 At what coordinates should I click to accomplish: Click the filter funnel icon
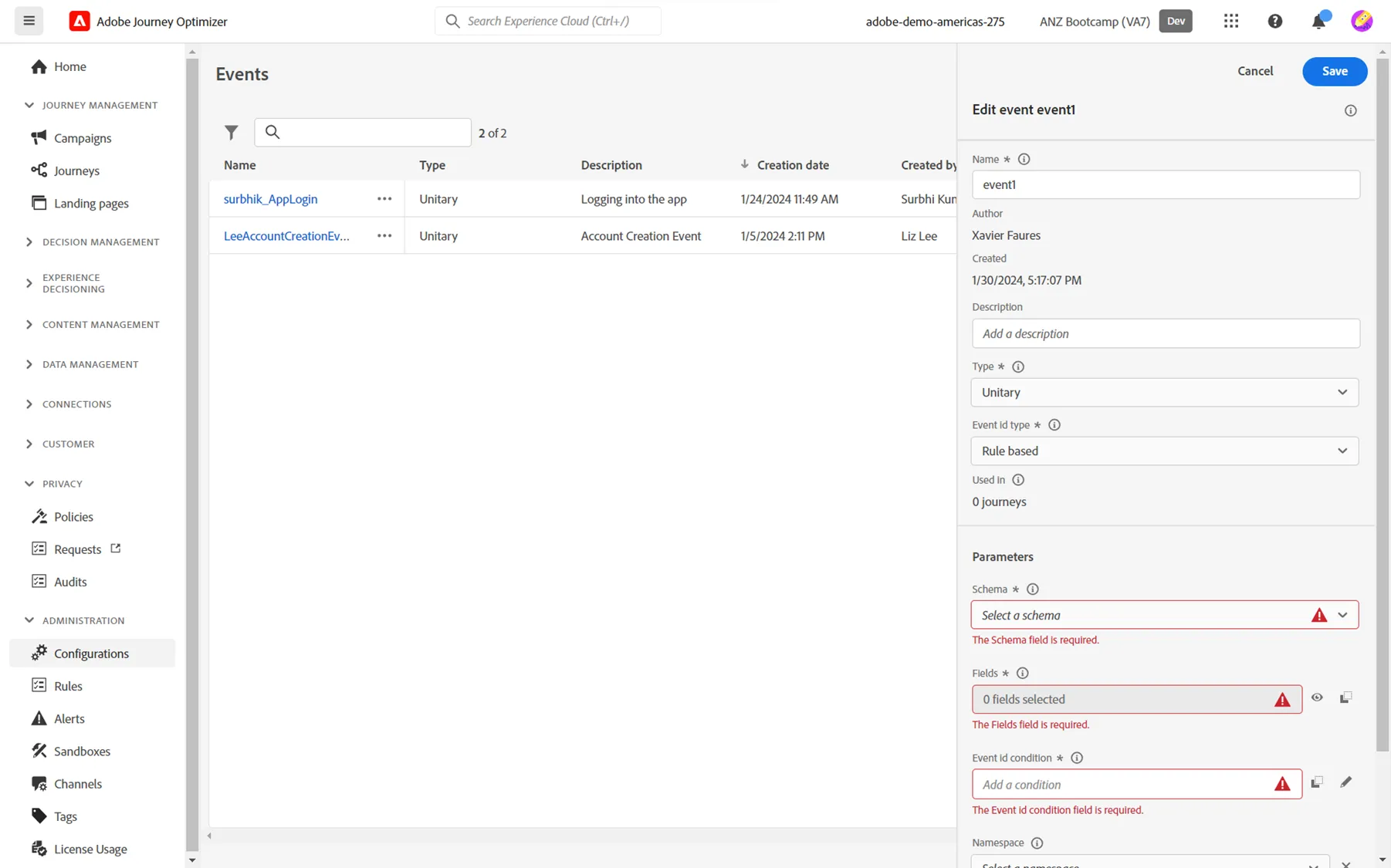pyautogui.click(x=231, y=132)
